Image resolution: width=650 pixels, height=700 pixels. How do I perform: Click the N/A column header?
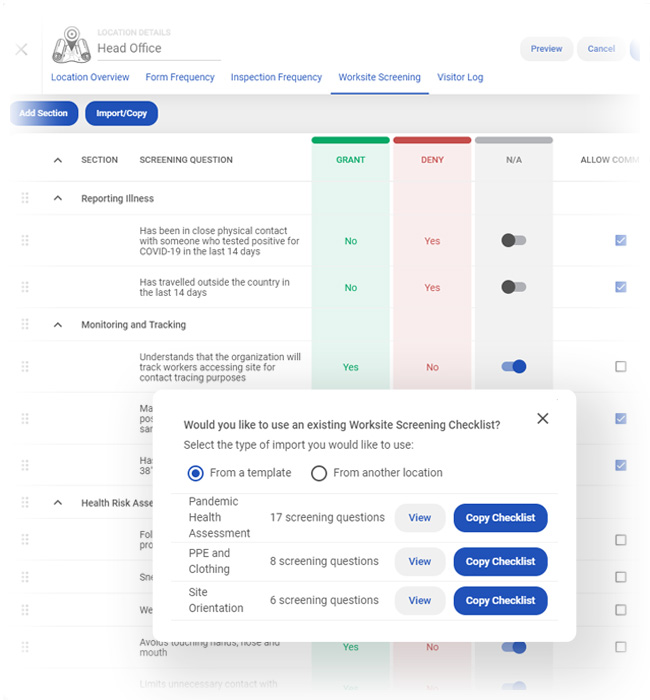(x=514, y=160)
